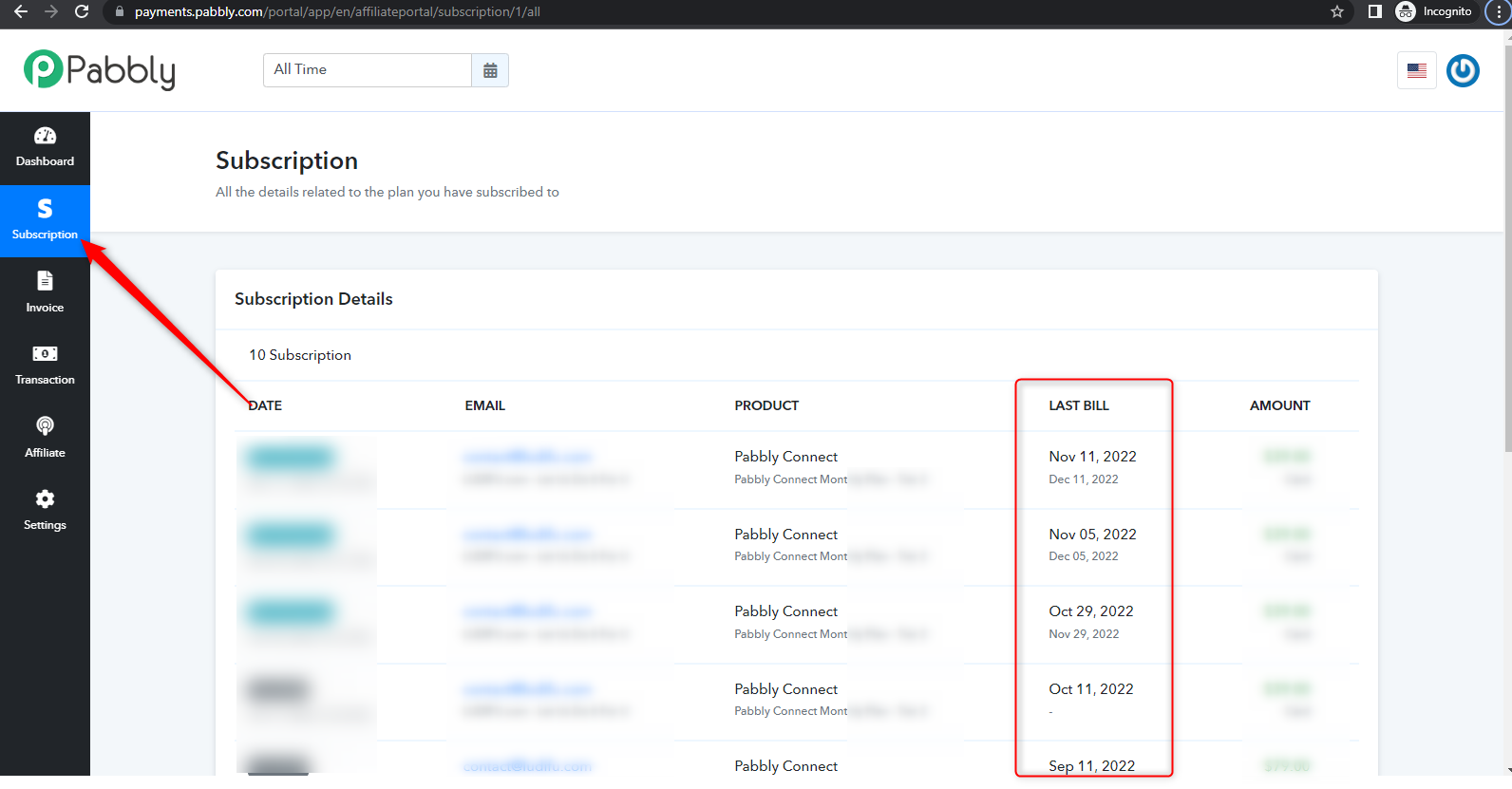This screenshot has height=789, width=1512.
Task: Click the EMAIL column header
Action: click(485, 405)
